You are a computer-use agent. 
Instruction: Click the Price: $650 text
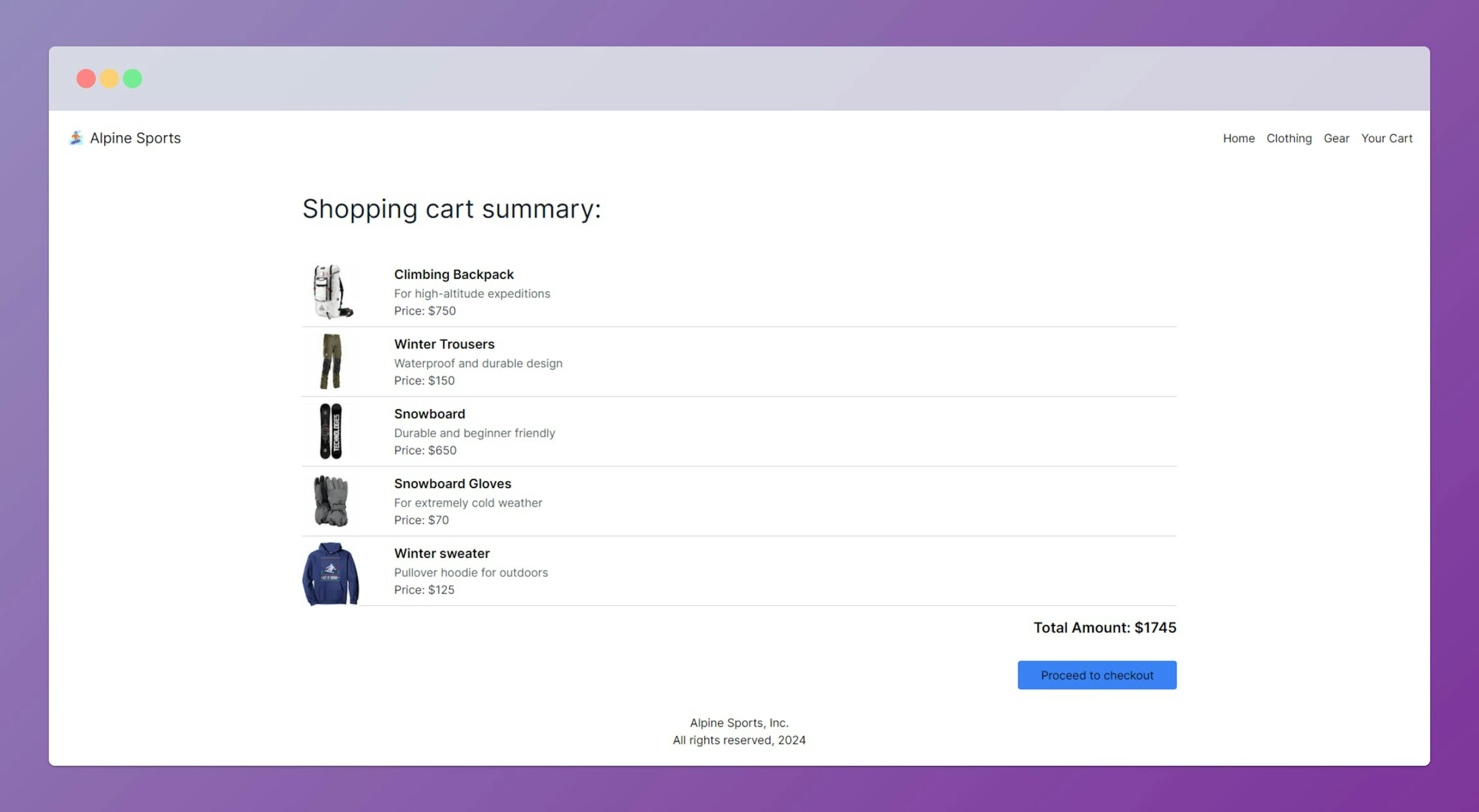click(426, 450)
